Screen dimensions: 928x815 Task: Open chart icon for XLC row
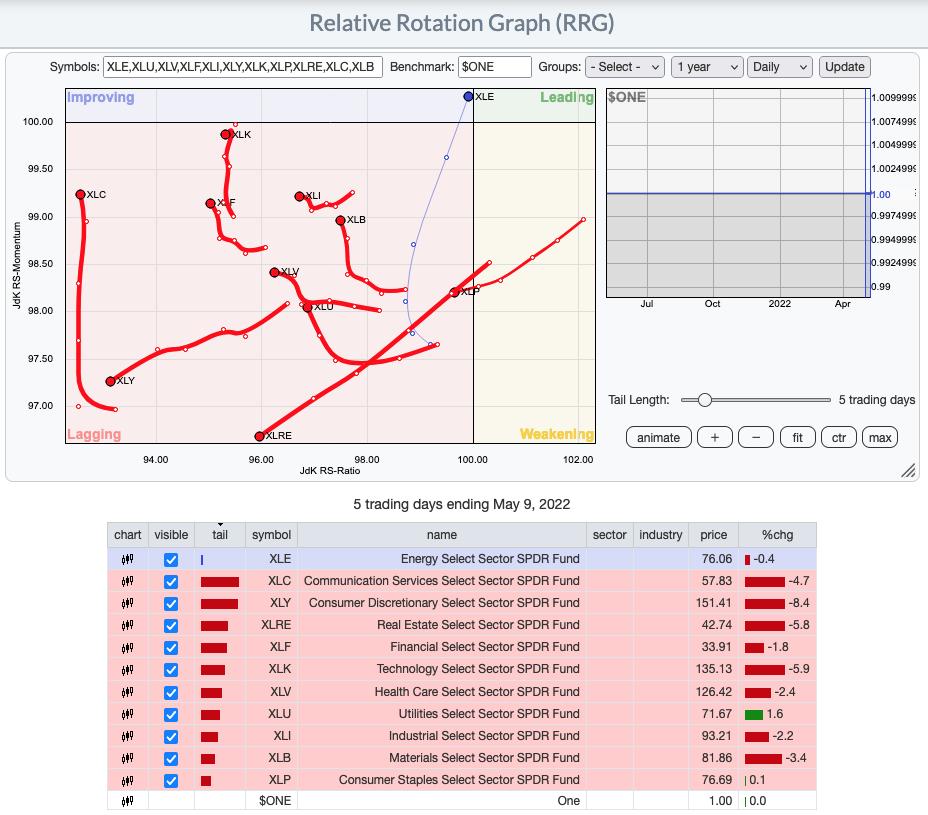coord(127,581)
